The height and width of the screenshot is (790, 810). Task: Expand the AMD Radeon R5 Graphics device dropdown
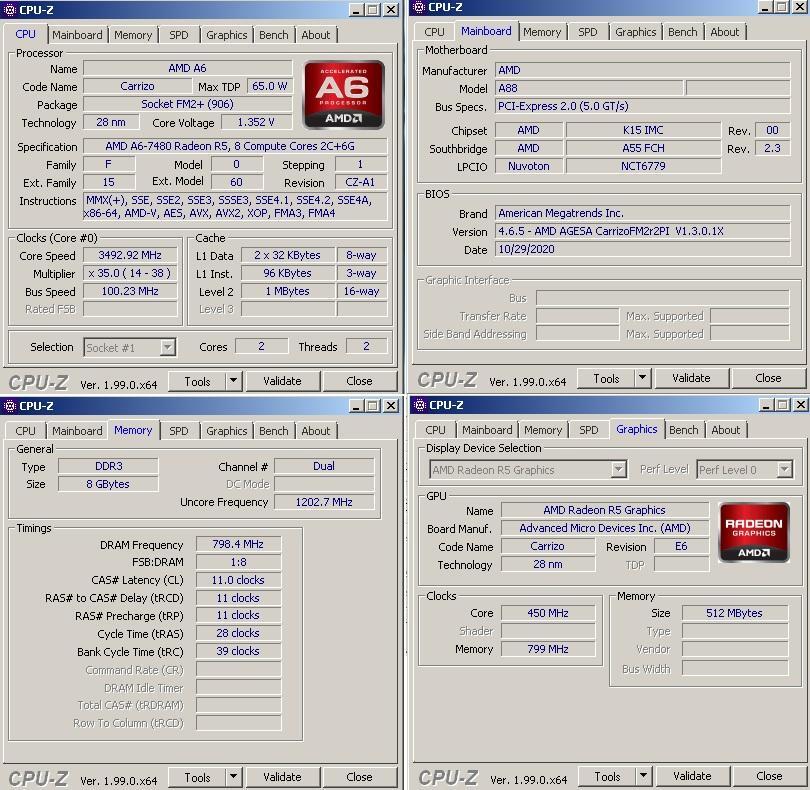point(618,470)
